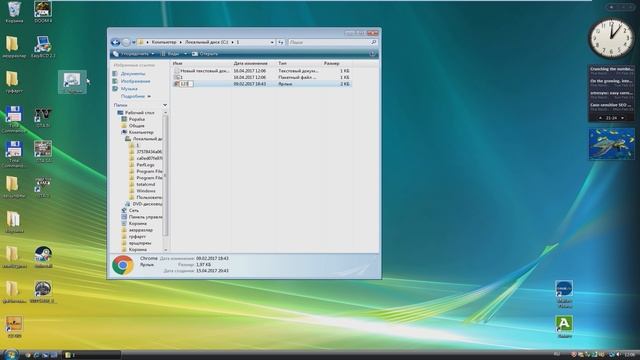
Task: Select Рабочий стол in folder tree
Action: [136, 113]
